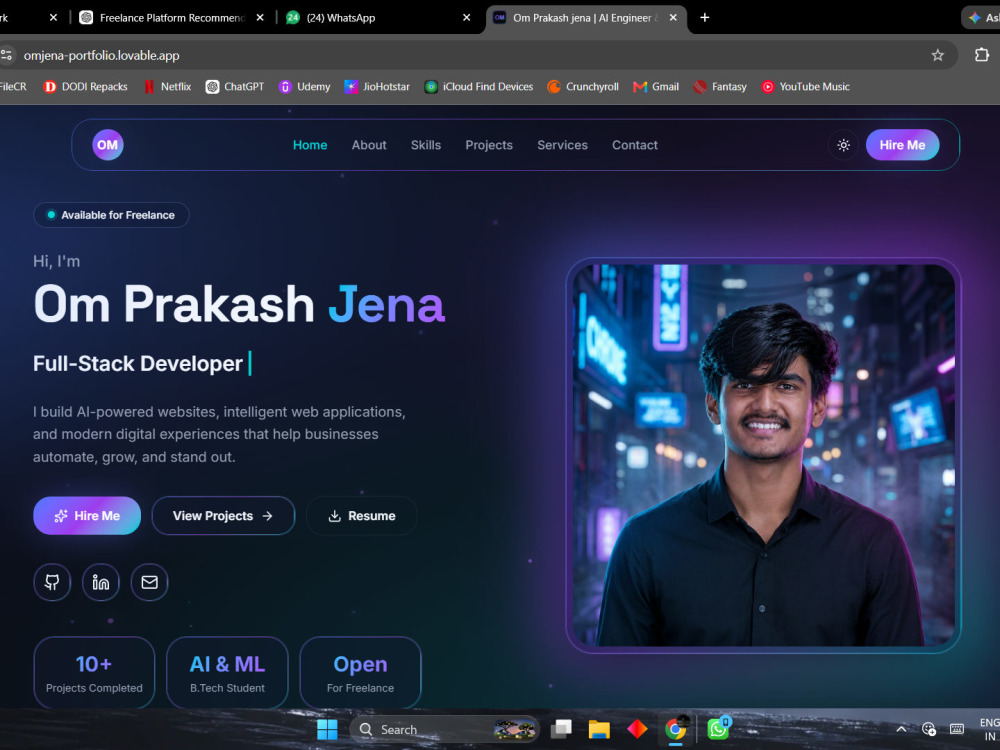Open Windows Start menu

(327, 729)
